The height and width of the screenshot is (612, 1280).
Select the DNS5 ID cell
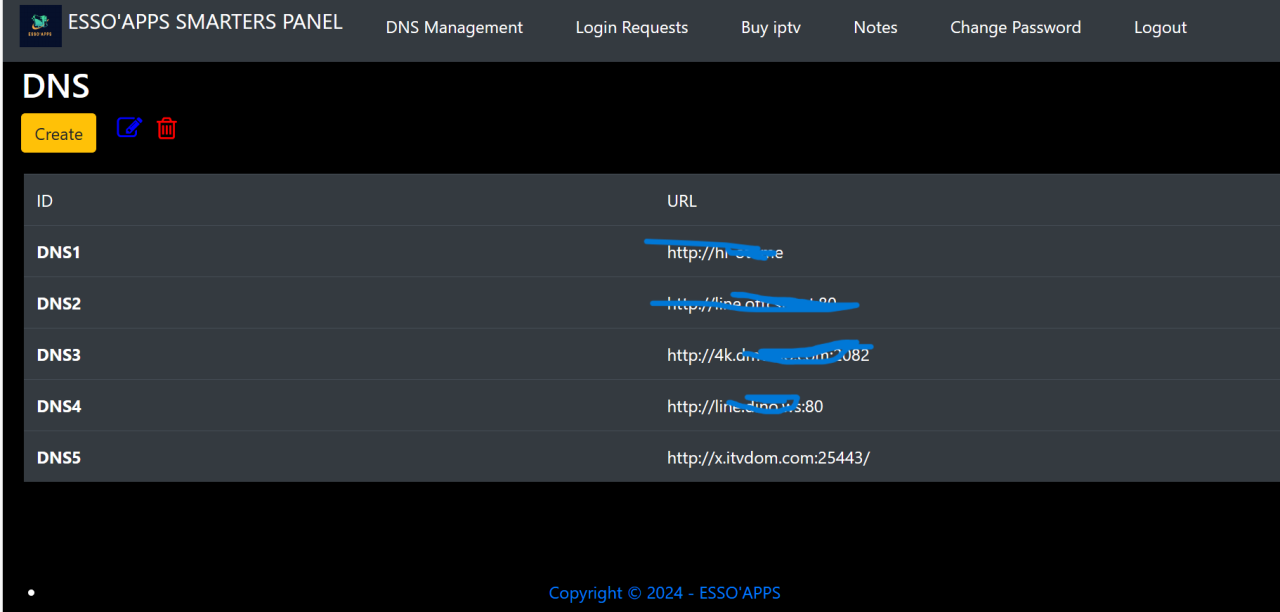coord(59,458)
